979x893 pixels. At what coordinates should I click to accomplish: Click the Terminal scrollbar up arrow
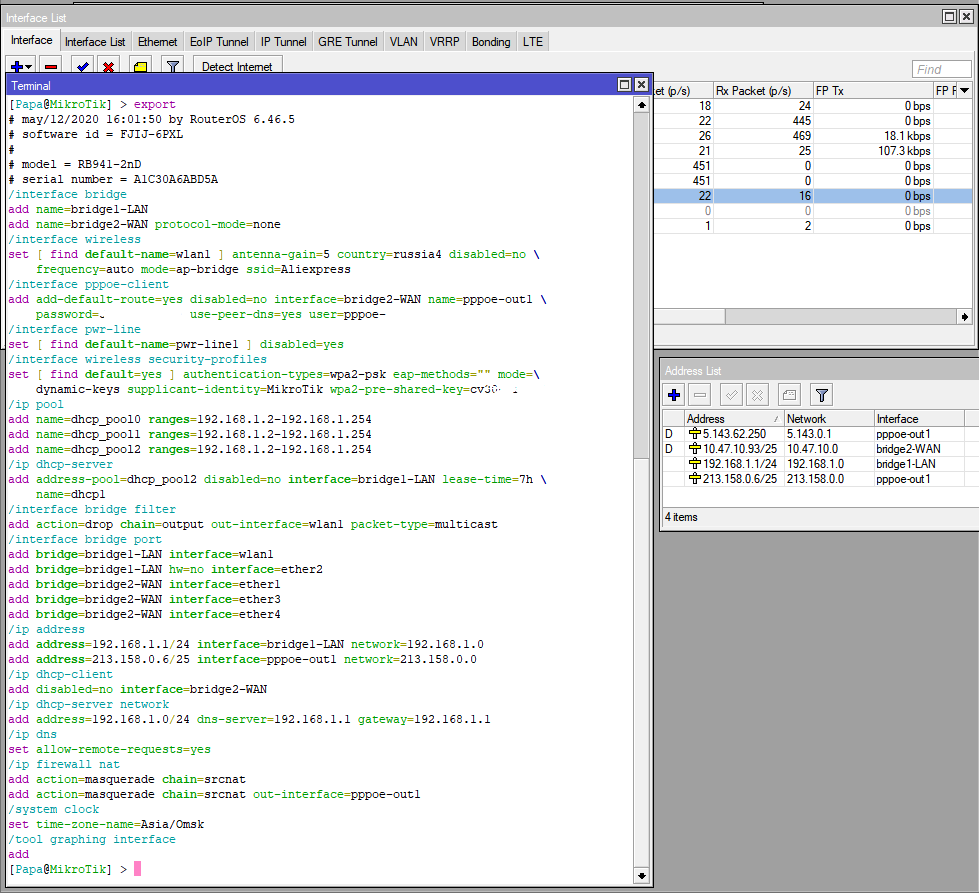point(642,106)
